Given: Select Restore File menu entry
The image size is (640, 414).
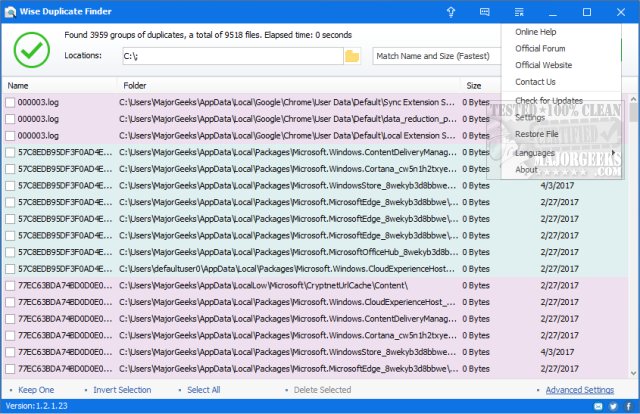Looking at the screenshot, I should (x=536, y=134).
